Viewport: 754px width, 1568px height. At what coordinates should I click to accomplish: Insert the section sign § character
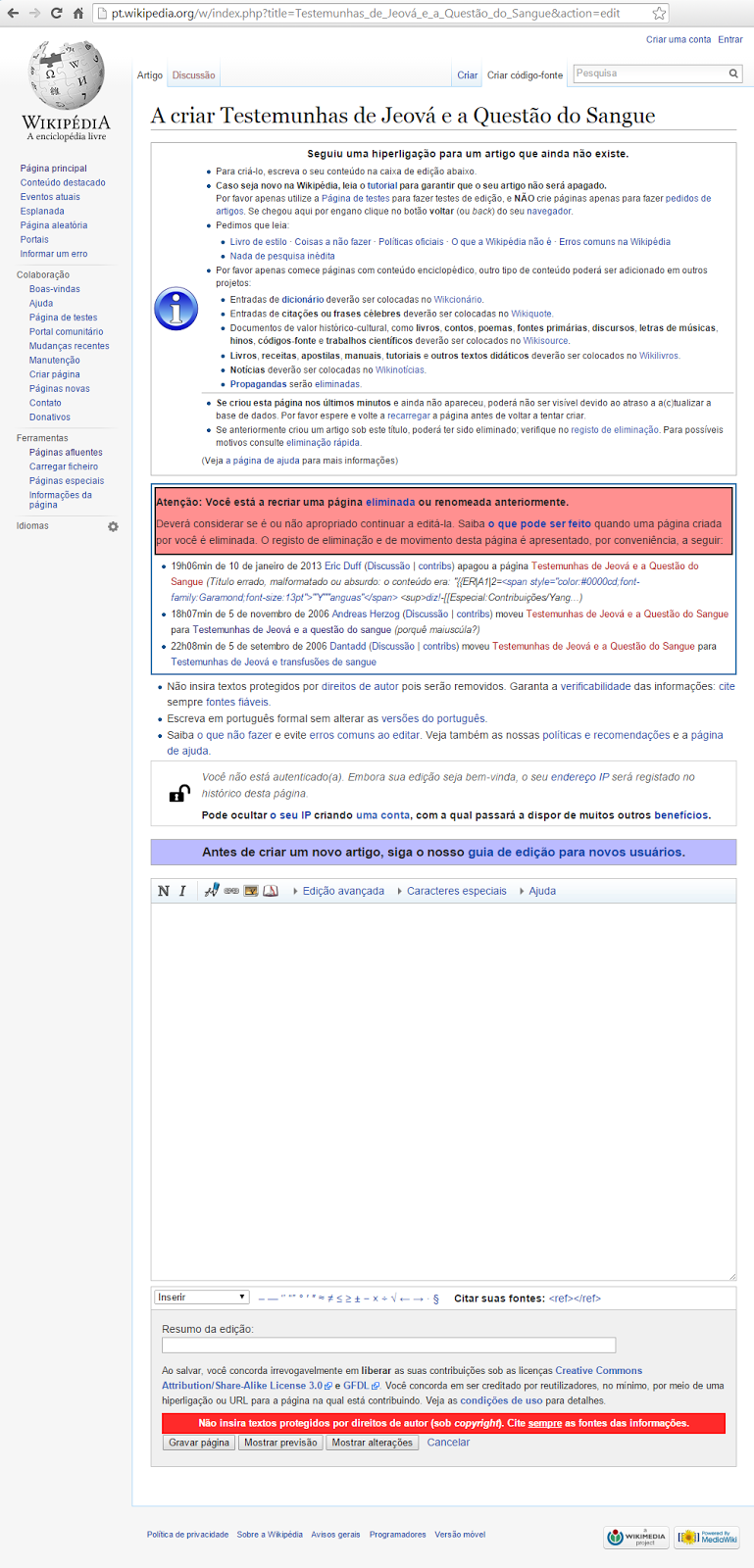coord(436,1298)
